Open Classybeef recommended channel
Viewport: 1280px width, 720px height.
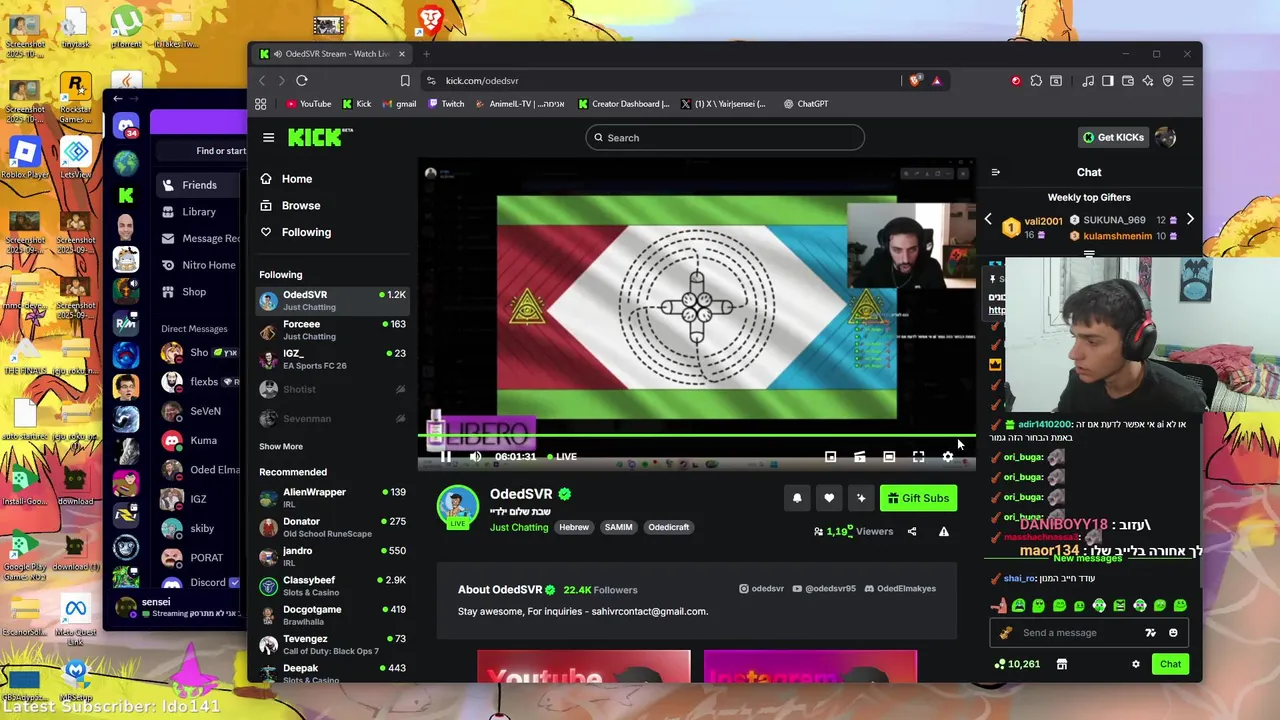(x=333, y=586)
